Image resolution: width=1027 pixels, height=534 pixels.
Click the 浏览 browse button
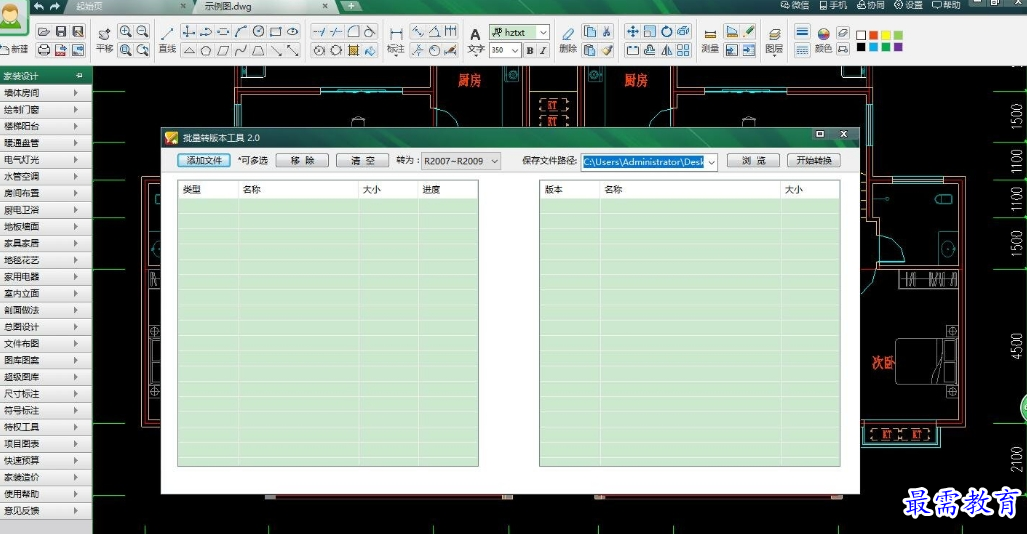tap(753, 161)
